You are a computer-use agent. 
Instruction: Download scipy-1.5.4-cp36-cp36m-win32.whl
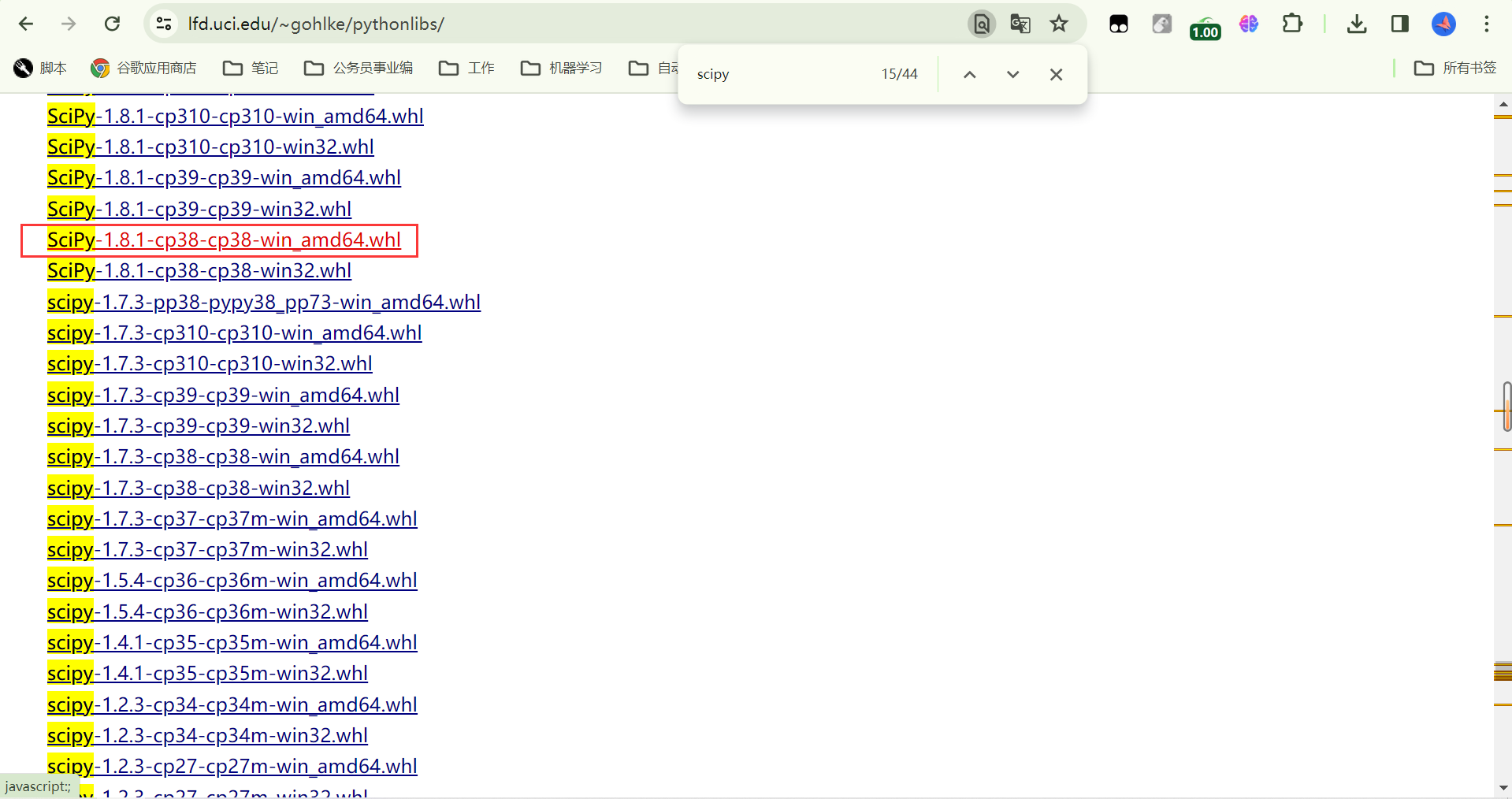pyautogui.click(x=207, y=611)
